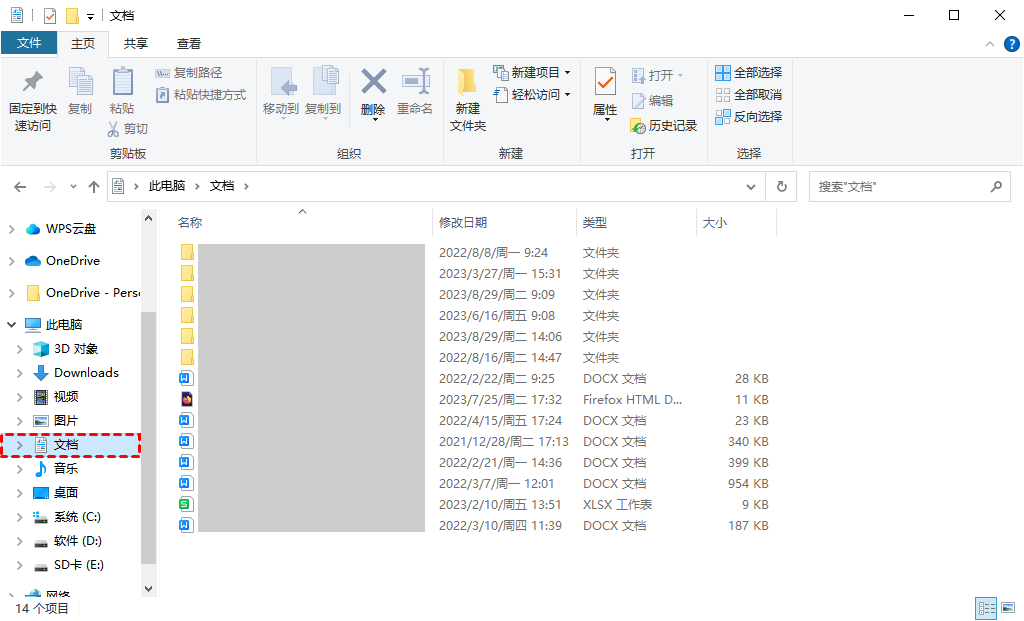The height and width of the screenshot is (621, 1024).
Task: Click 文档 breadcrumb in address bar
Action: click(x=222, y=186)
